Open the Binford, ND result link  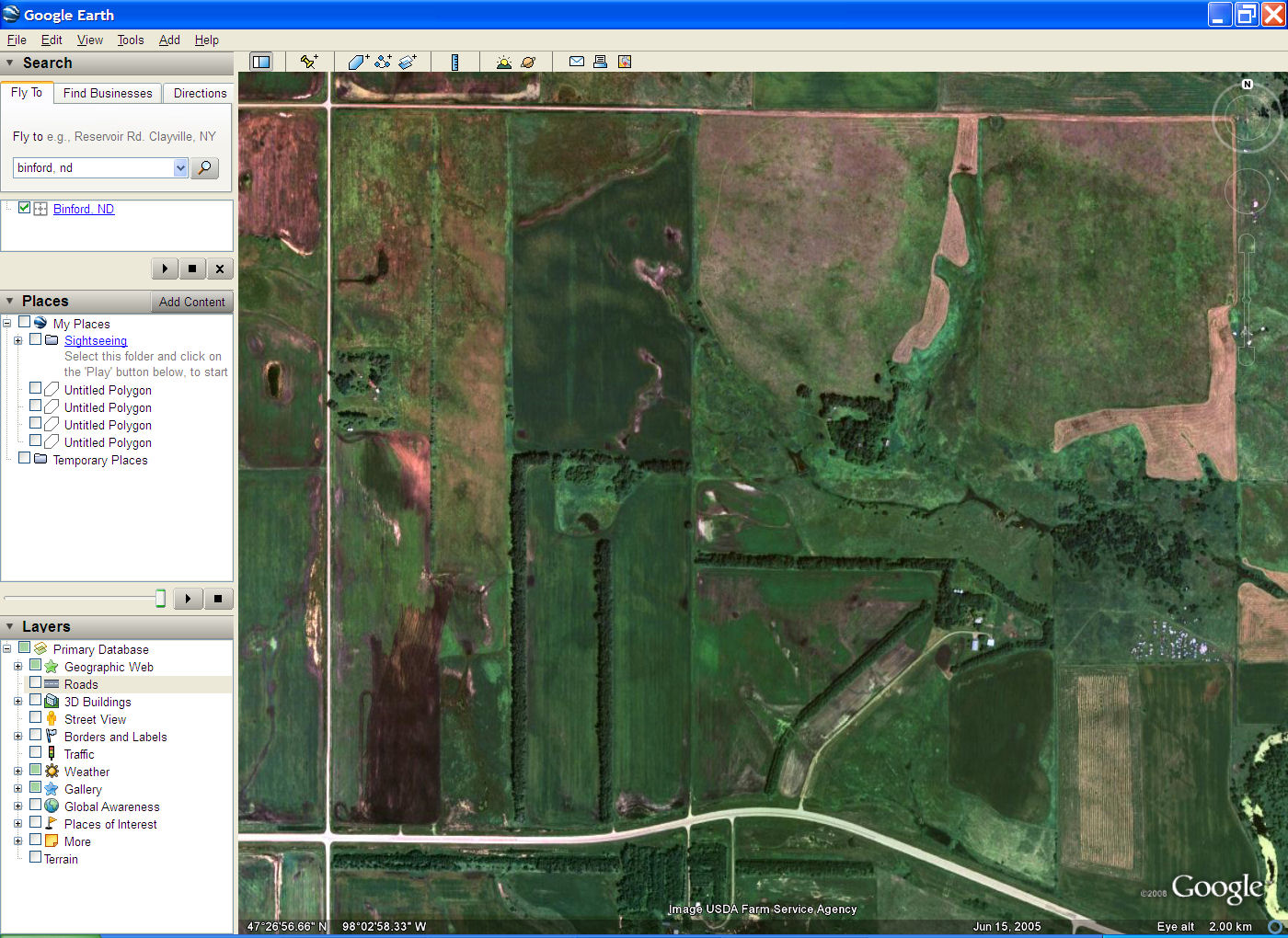tap(84, 209)
